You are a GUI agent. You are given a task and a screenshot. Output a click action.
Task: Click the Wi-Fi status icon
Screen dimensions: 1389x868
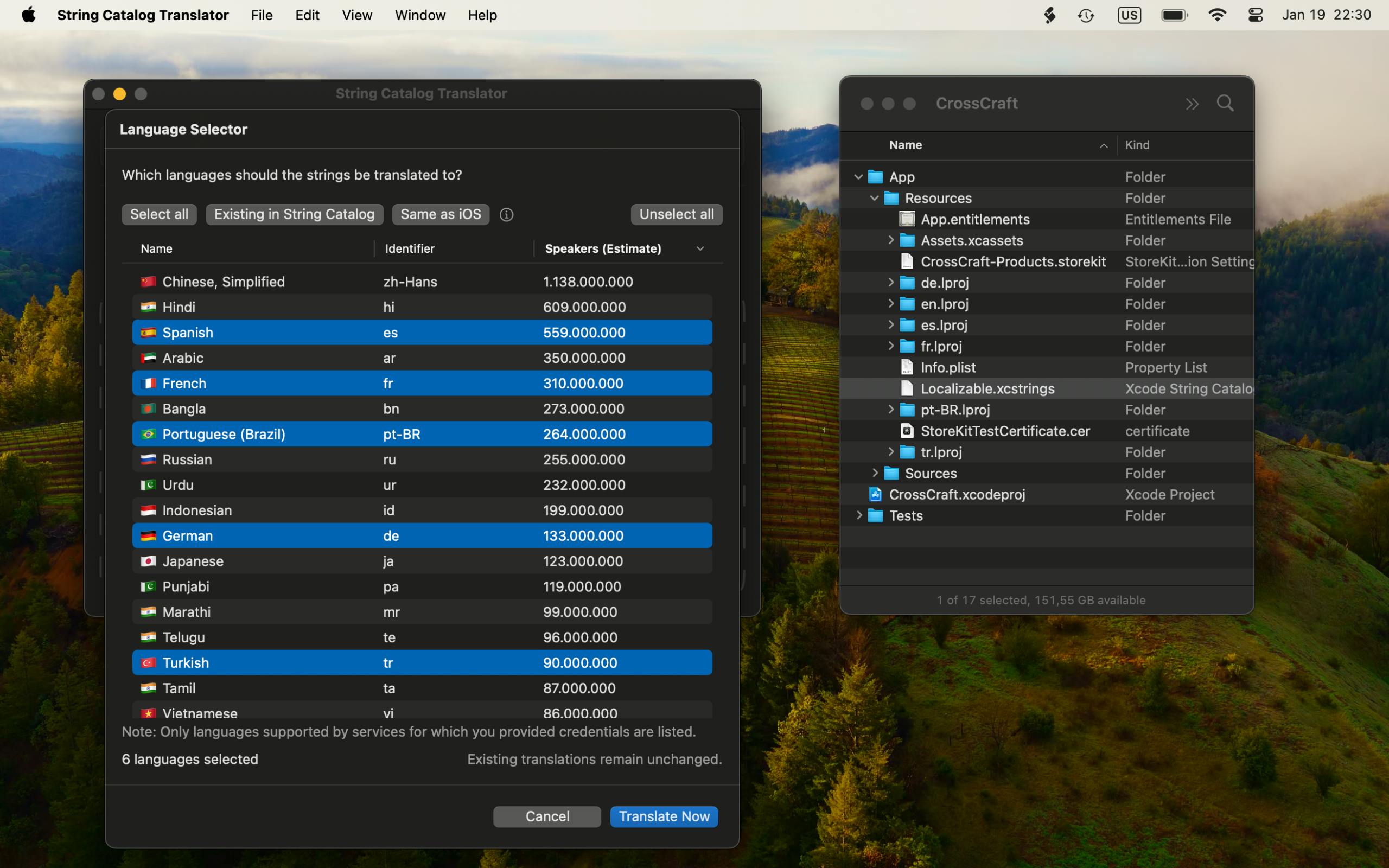1217,15
